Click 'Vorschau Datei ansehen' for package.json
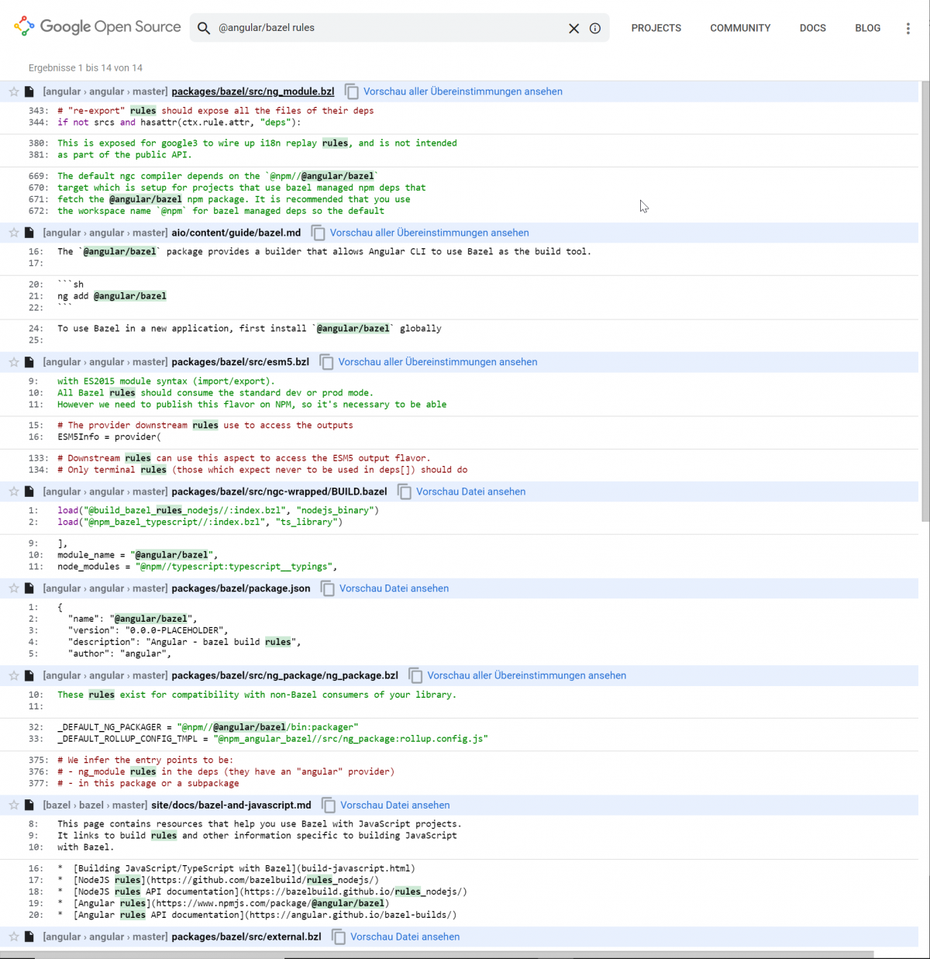This screenshot has width=930, height=959. pos(394,588)
